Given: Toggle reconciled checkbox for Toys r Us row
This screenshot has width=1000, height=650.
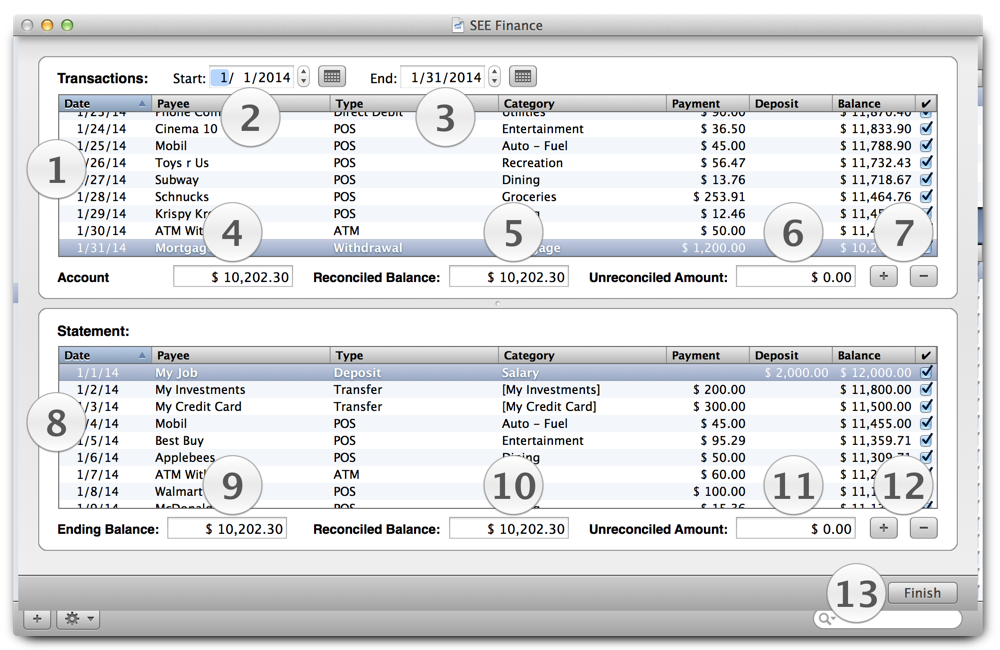Looking at the screenshot, I should click(926, 162).
